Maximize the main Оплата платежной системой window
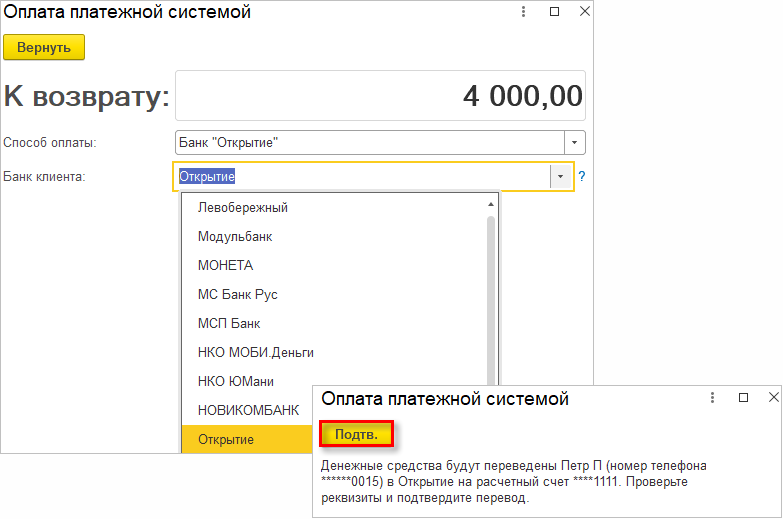Image resolution: width=783 pixels, height=519 pixels. [554, 11]
